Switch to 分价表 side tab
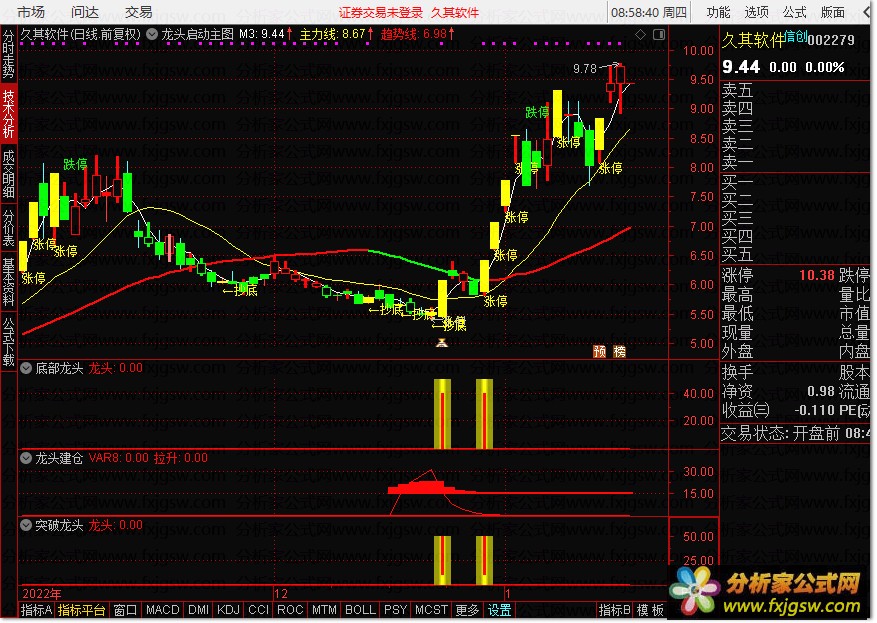The width and height of the screenshot is (877, 623). click(x=8, y=228)
